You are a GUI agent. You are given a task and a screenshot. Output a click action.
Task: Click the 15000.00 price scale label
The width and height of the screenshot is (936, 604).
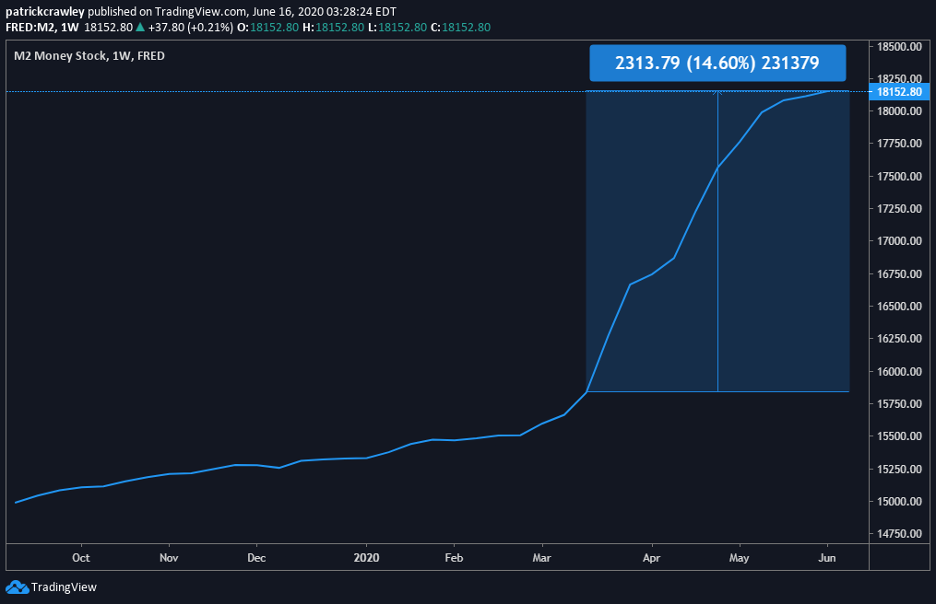898,502
